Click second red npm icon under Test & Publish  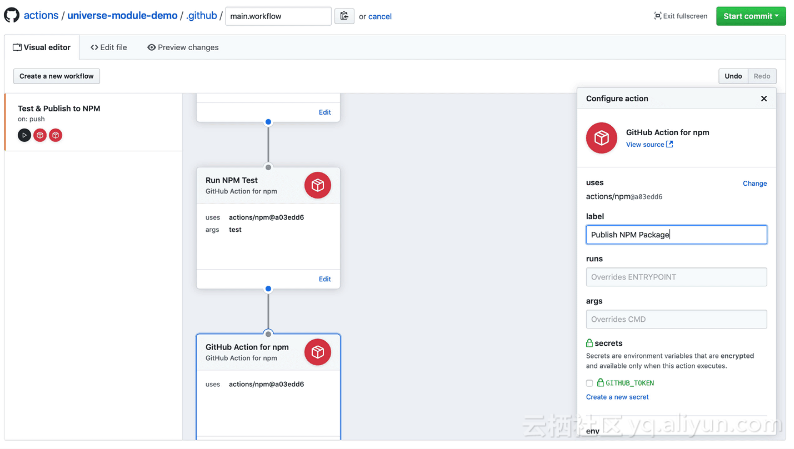pos(56,135)
